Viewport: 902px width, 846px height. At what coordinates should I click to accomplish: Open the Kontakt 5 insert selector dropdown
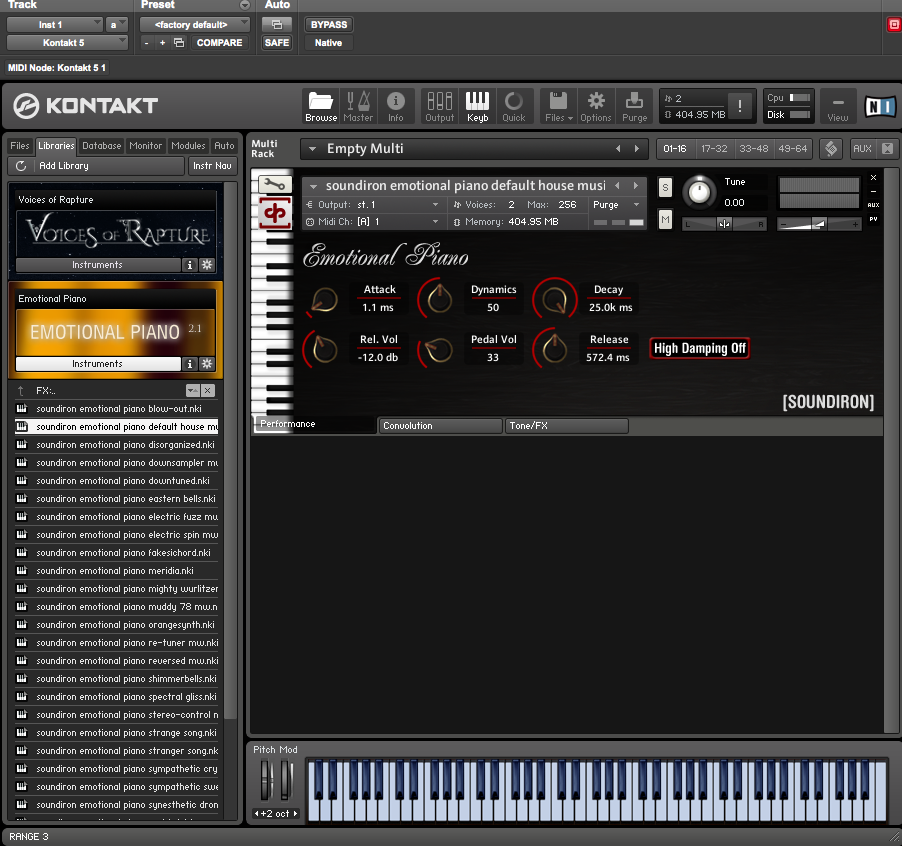67,43
